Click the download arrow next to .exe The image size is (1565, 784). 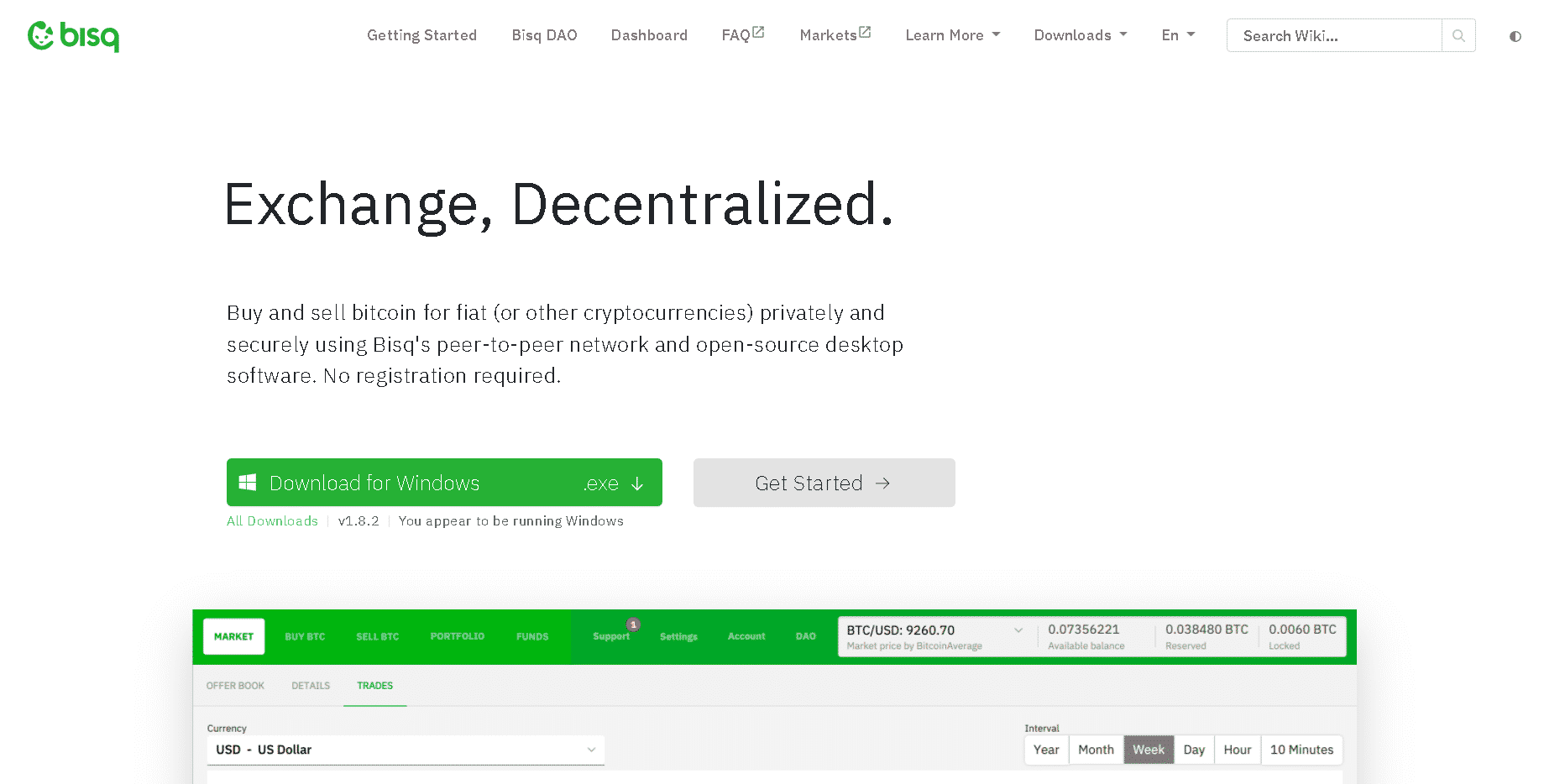(x=637, y=483)
